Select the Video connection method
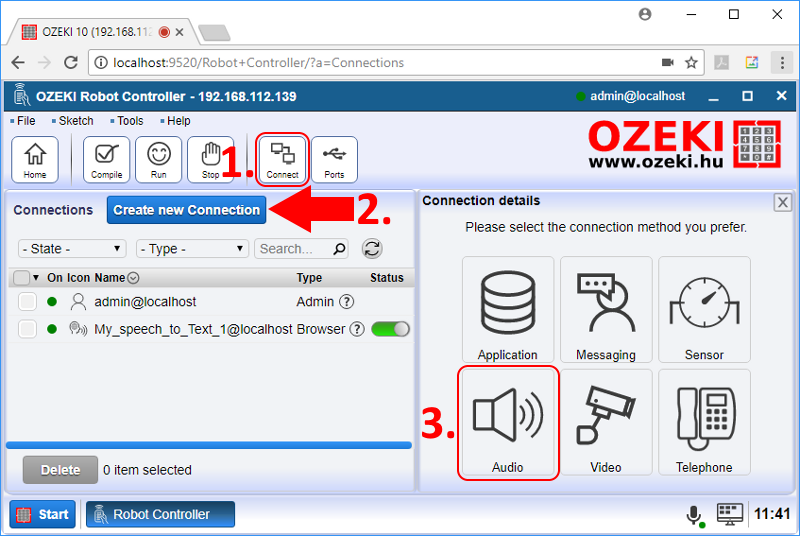800x536 pixels. (x=606, y=422)
